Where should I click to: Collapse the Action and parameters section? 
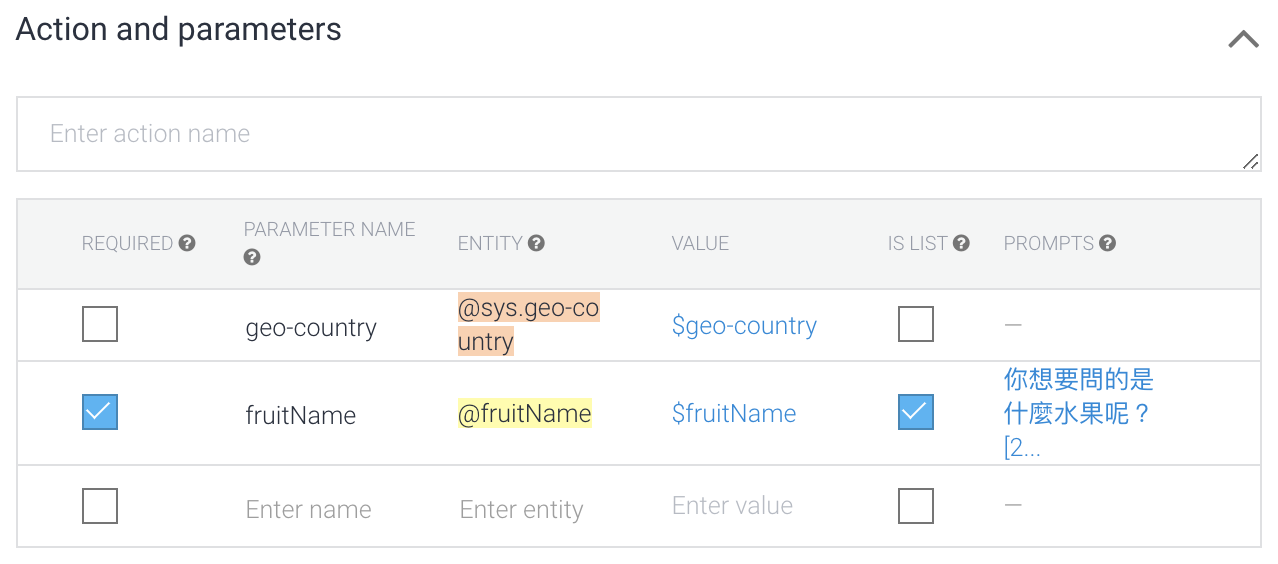click(x=1243, y=39)
